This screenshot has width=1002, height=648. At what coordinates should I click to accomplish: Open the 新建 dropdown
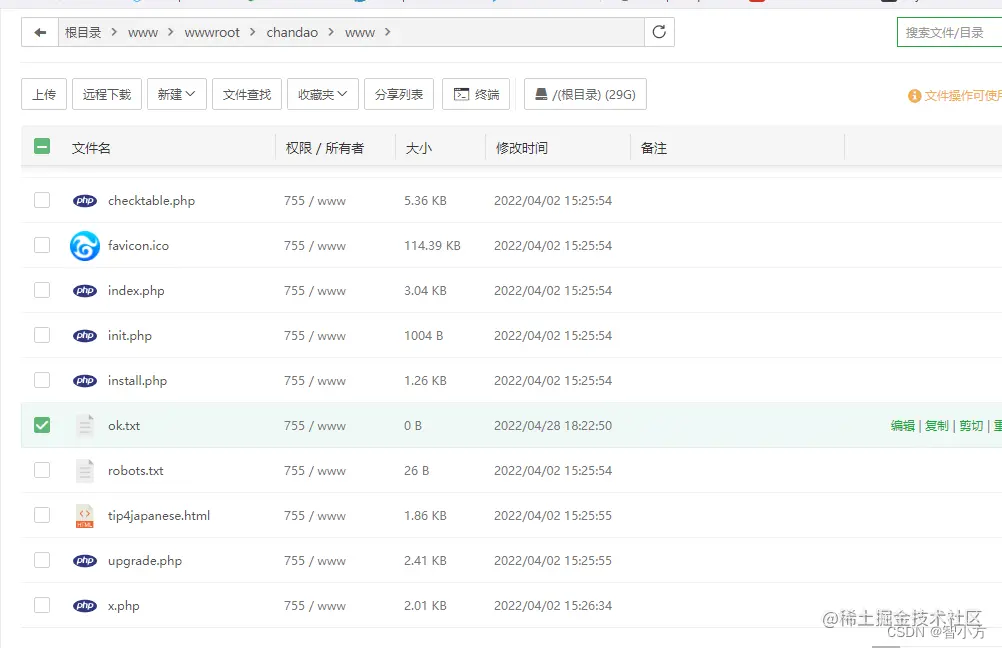tap(176, 95)
